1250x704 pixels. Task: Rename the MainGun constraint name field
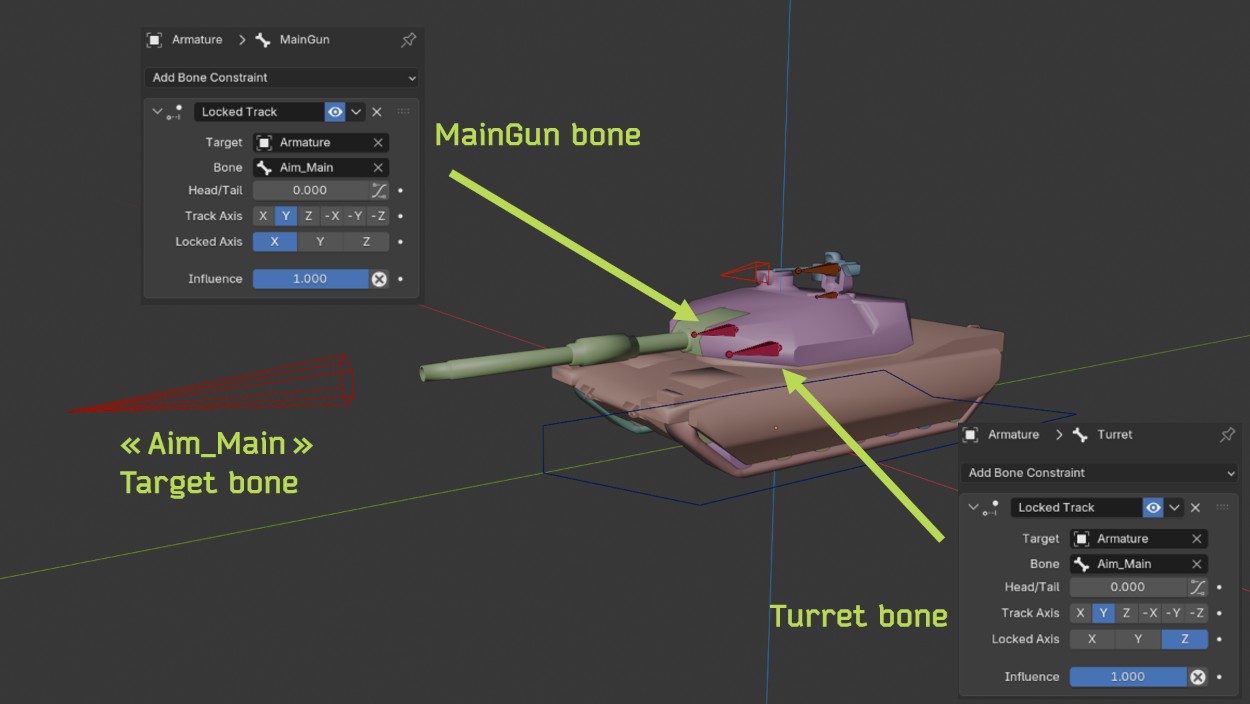click(259, 112)
